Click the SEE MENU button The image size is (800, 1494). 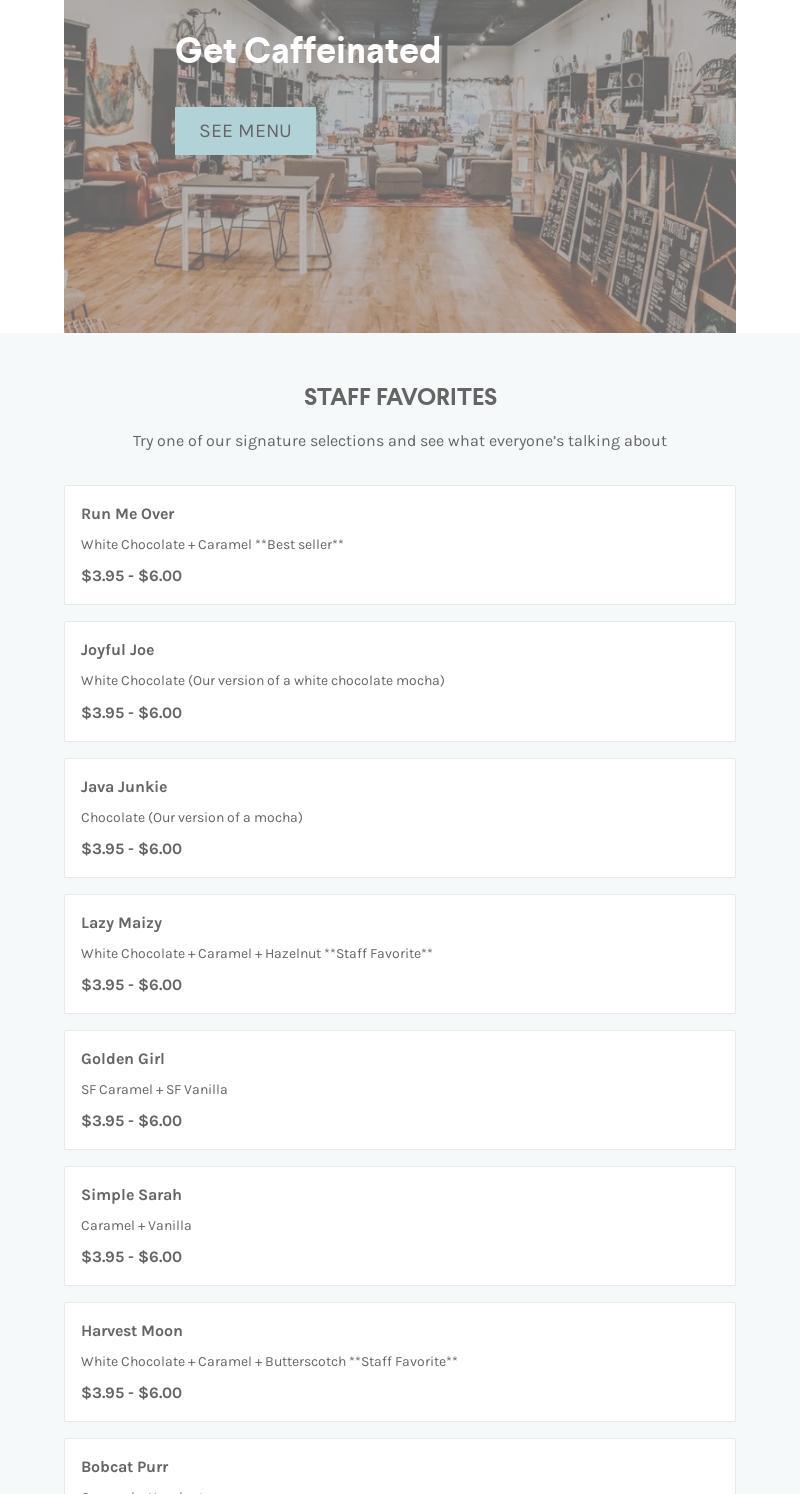(245, 131)
